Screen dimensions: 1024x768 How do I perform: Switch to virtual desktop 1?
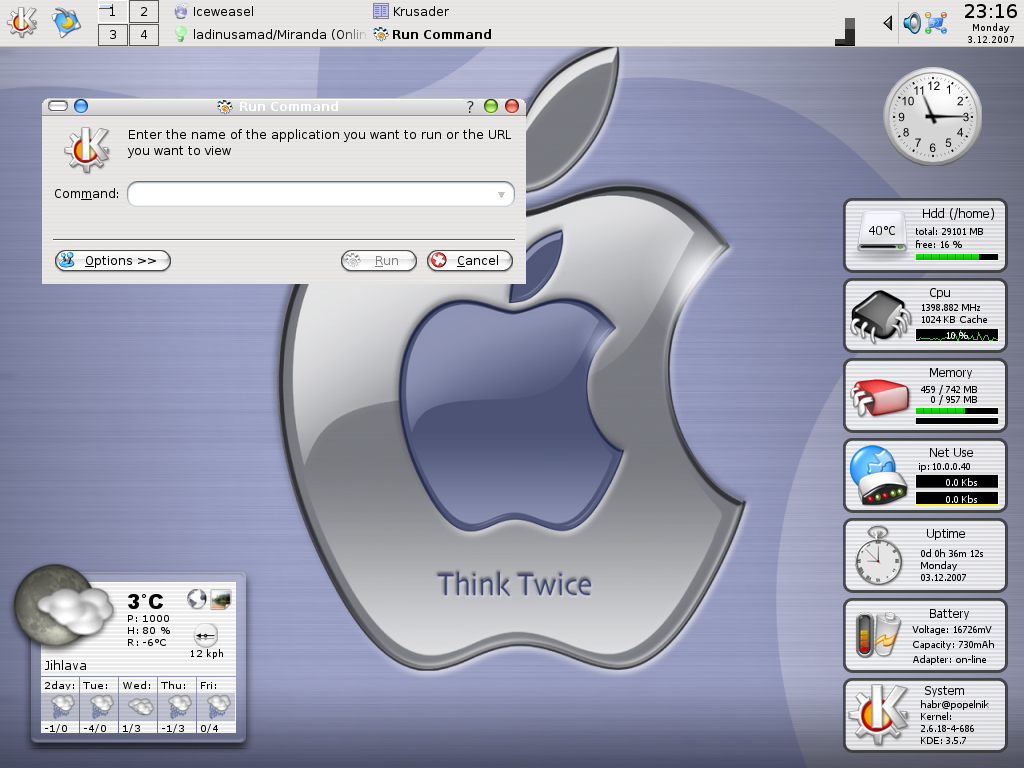pos(113,11)
